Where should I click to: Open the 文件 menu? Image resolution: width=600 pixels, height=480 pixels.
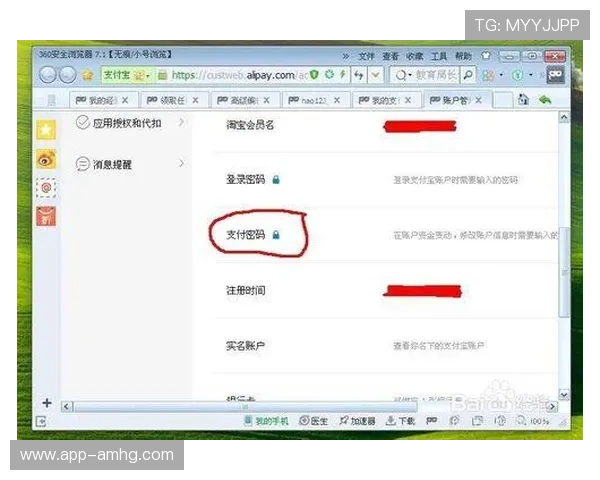pos(366,57)
